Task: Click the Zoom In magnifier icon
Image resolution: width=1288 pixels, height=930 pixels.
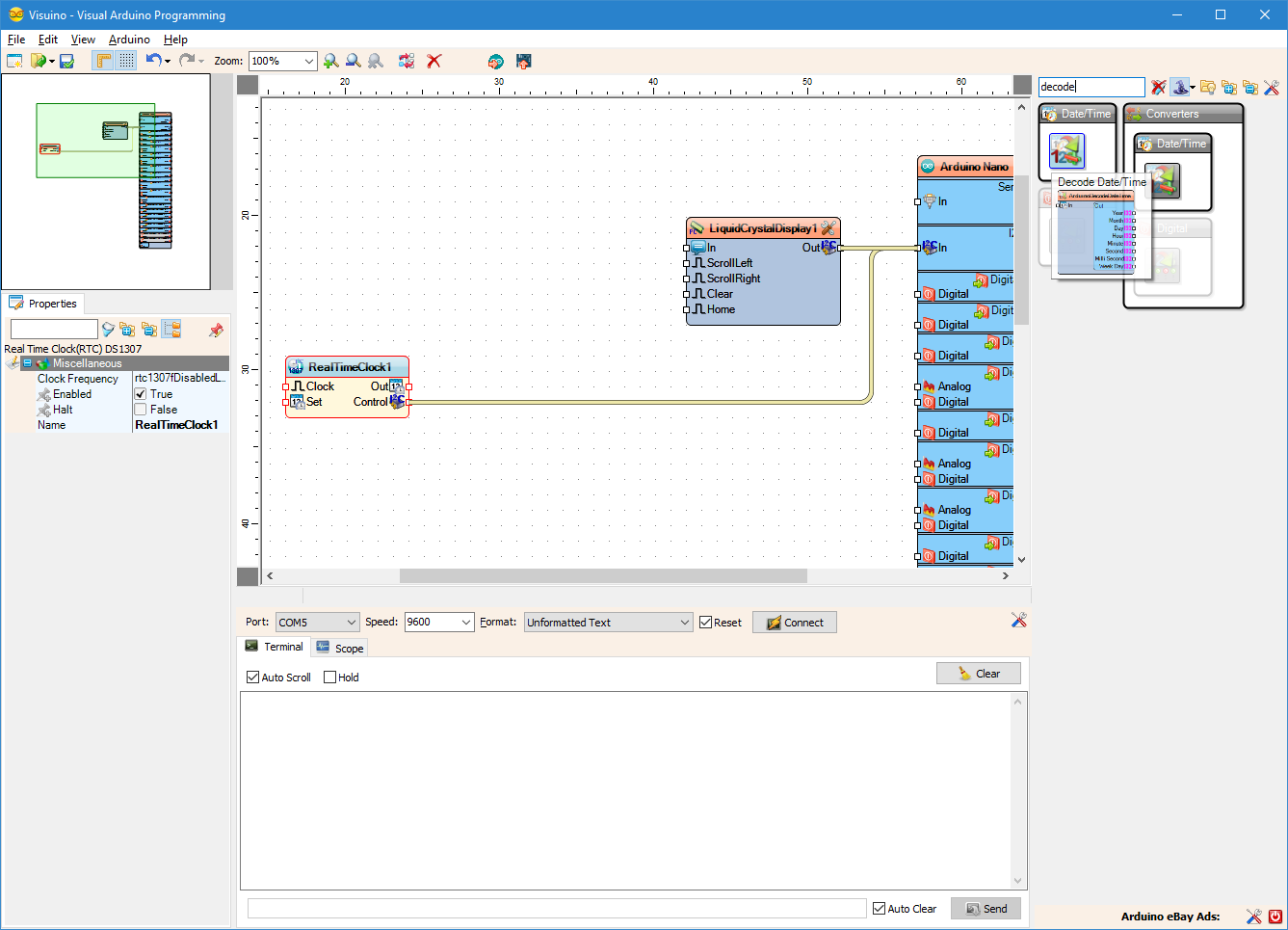Action: click(331, 61)
